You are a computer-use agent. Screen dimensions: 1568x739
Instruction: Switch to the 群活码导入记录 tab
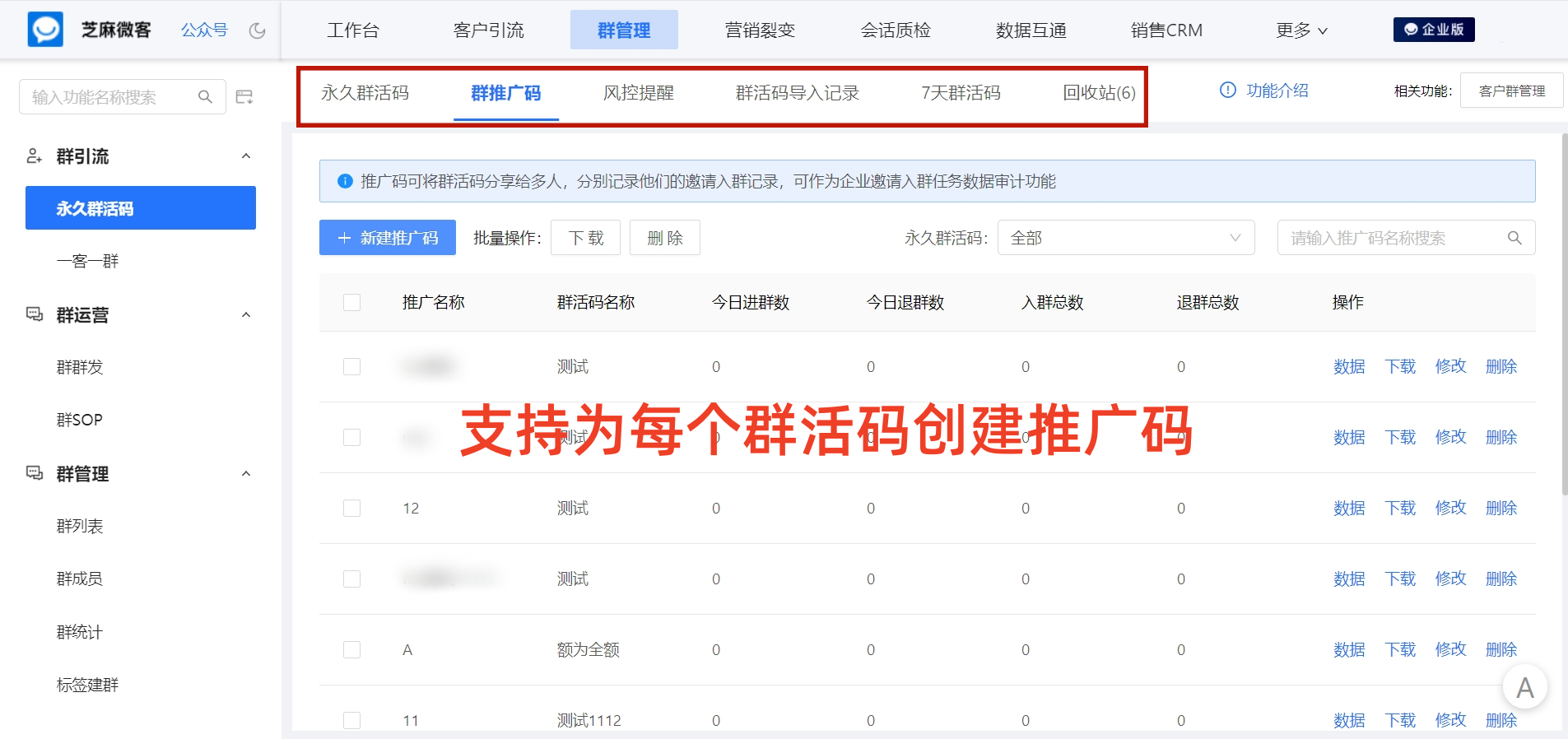point(798,93)
